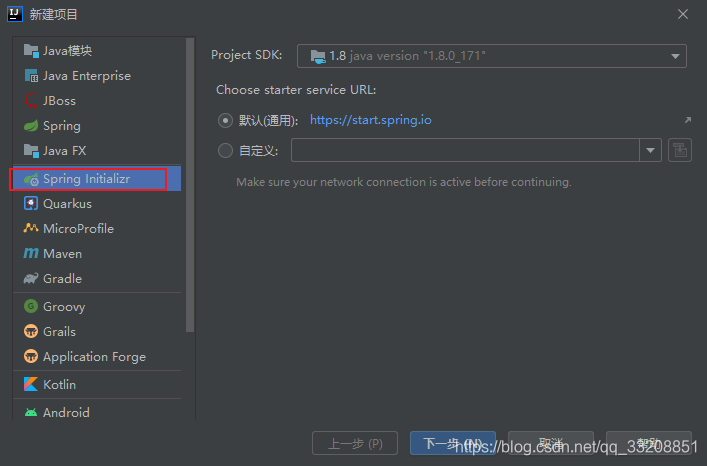The image size is (707, 466).
Task: Click the icon button beside custom URL field
Action: click(x=679, y=150)
